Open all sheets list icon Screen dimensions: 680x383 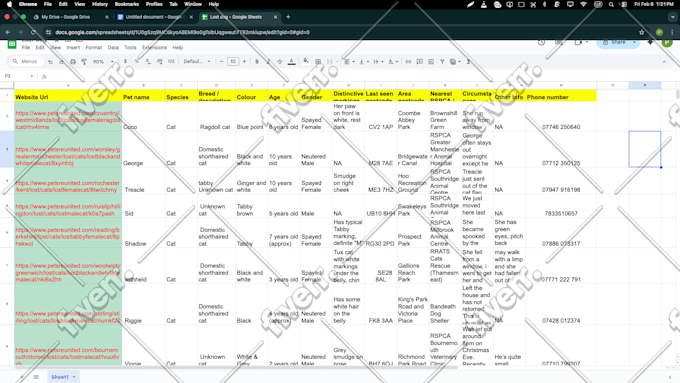[36, 377]
